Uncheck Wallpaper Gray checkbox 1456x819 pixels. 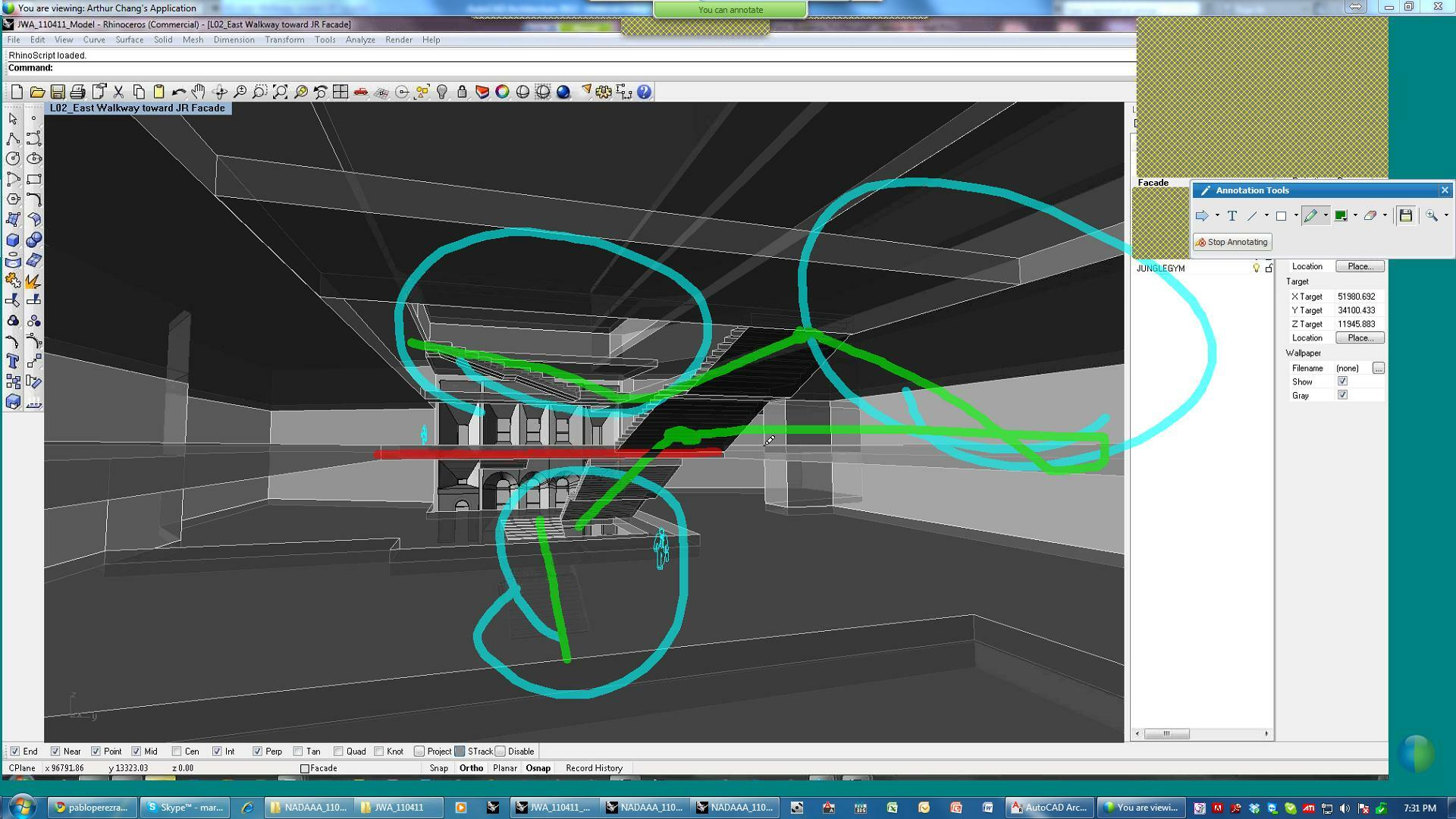[1342, 395]
